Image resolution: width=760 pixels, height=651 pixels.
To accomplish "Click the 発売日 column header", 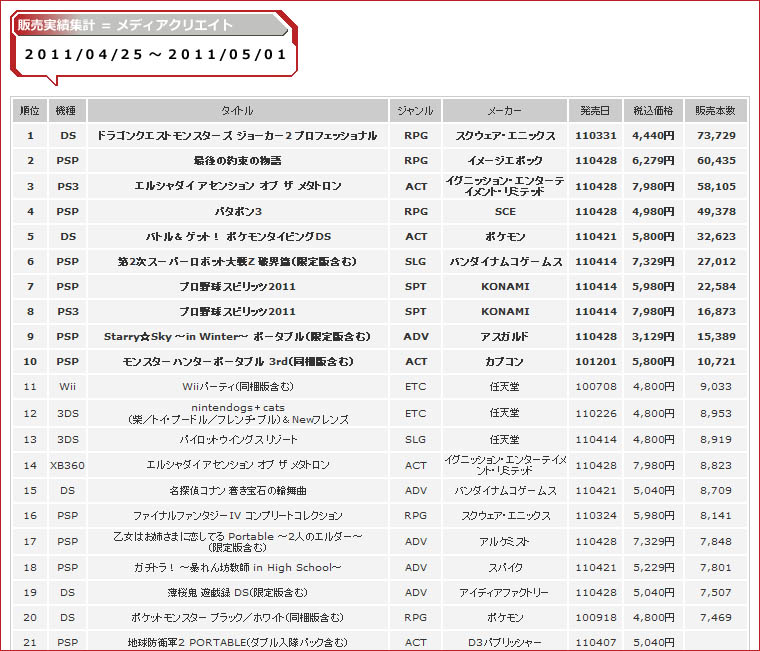I will point(595,111).
